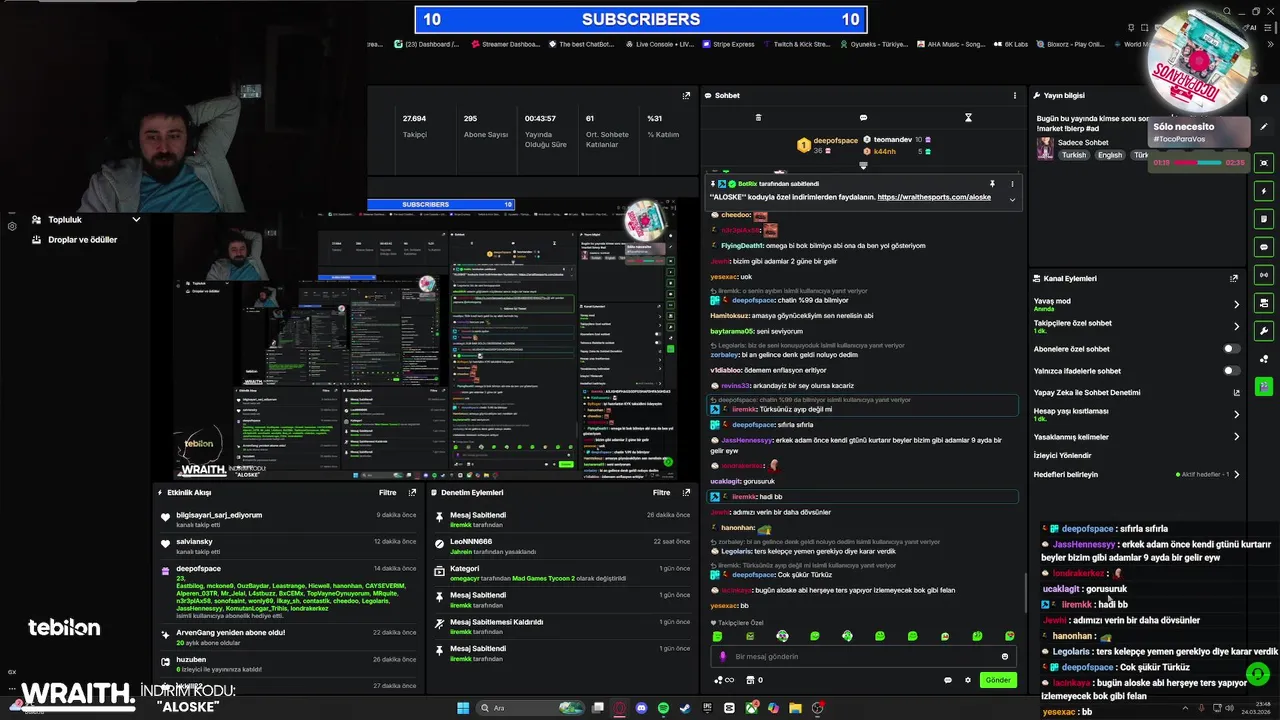Expand the pinned message chevron
This screenshot has width=1280, height=720.
click(1012, 199)
